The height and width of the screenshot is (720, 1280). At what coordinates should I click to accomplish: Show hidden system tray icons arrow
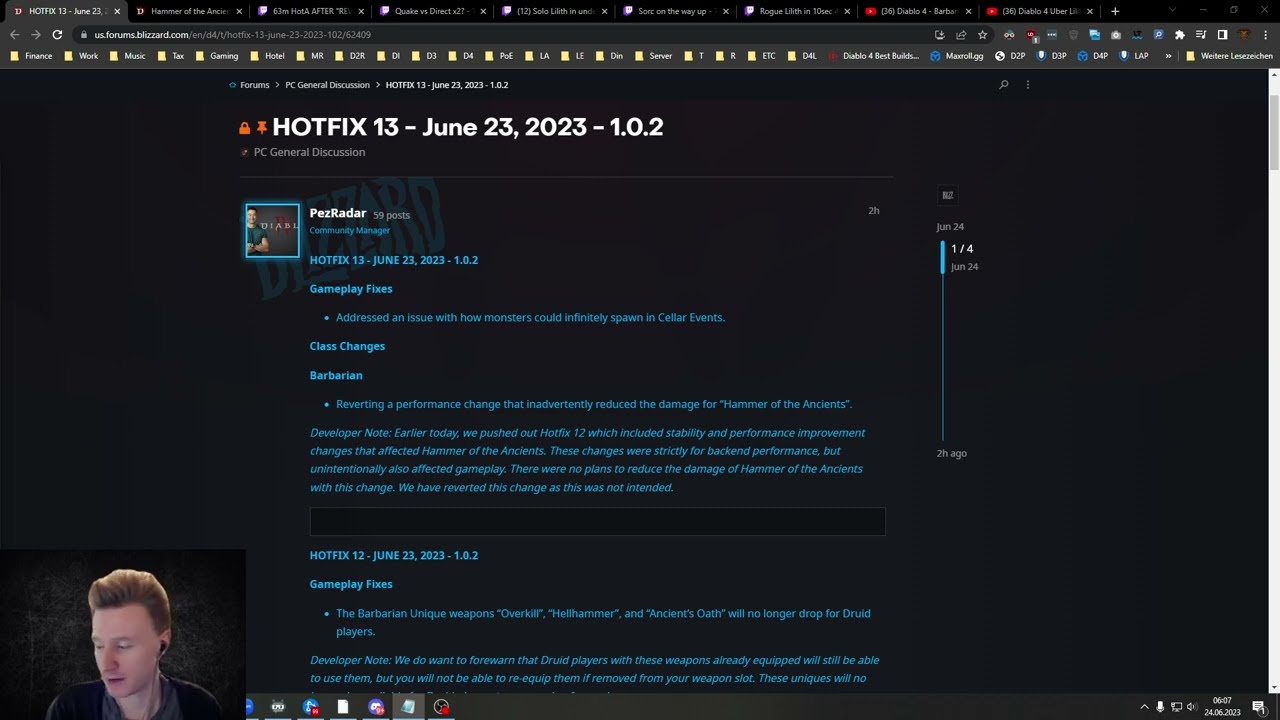pos(1145,707)
